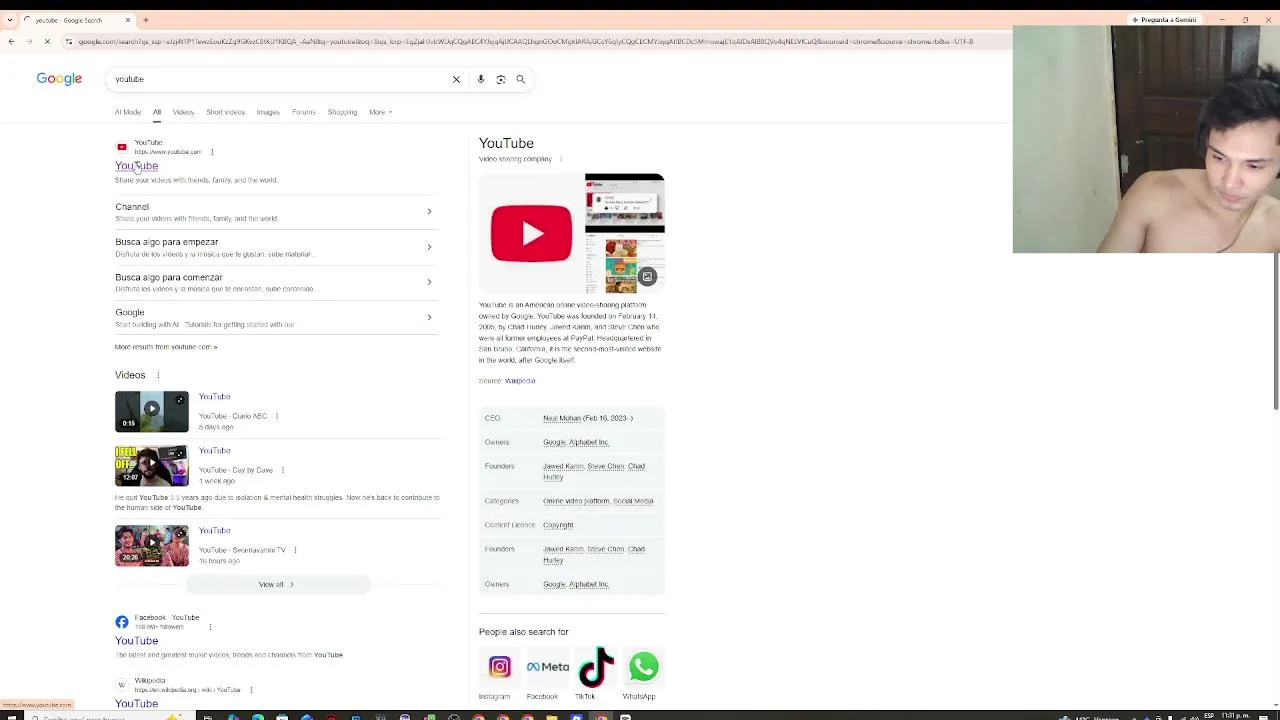Click the Google logo
Screen dimensions: 1280x720
point(59,79)
